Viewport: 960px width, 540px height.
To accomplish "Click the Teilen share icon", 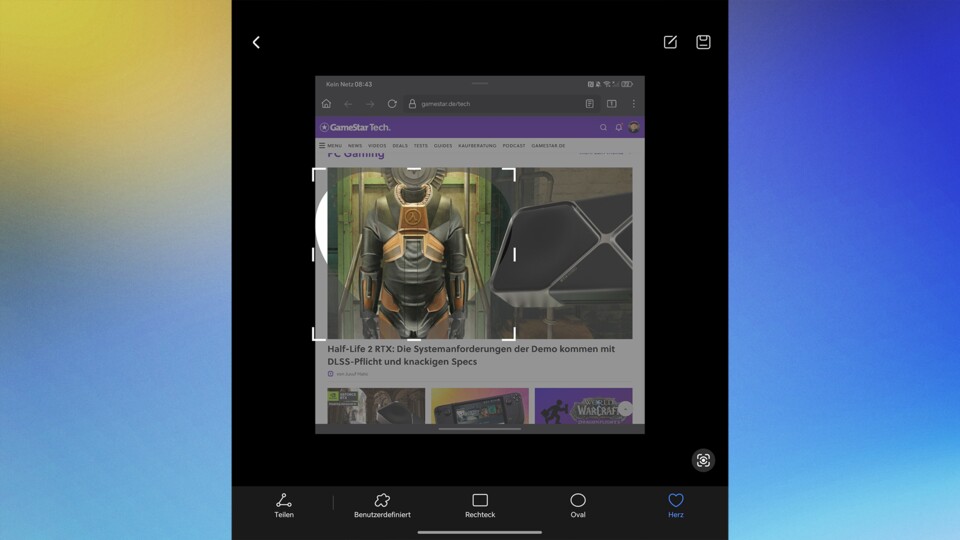I will (284, 505).
